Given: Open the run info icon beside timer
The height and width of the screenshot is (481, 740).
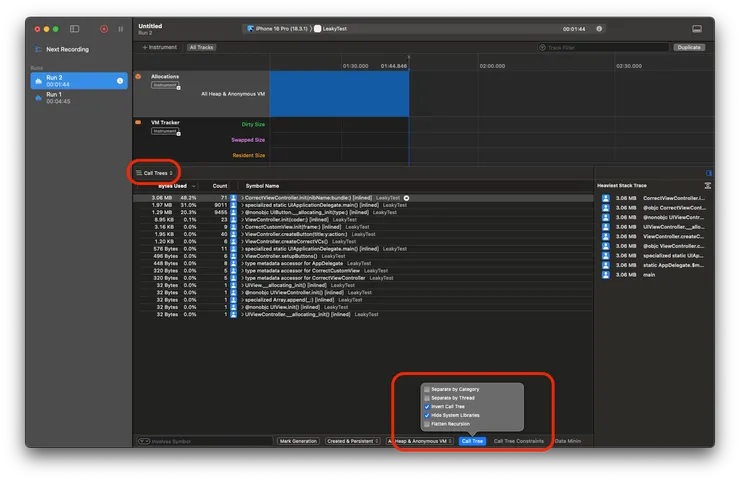Looking at the screenshot, I should point(600,29).
